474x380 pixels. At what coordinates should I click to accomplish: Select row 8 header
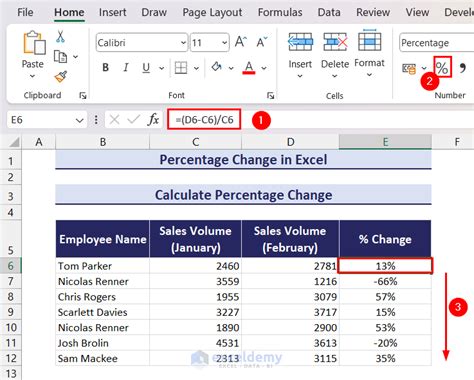pos(11,296)
